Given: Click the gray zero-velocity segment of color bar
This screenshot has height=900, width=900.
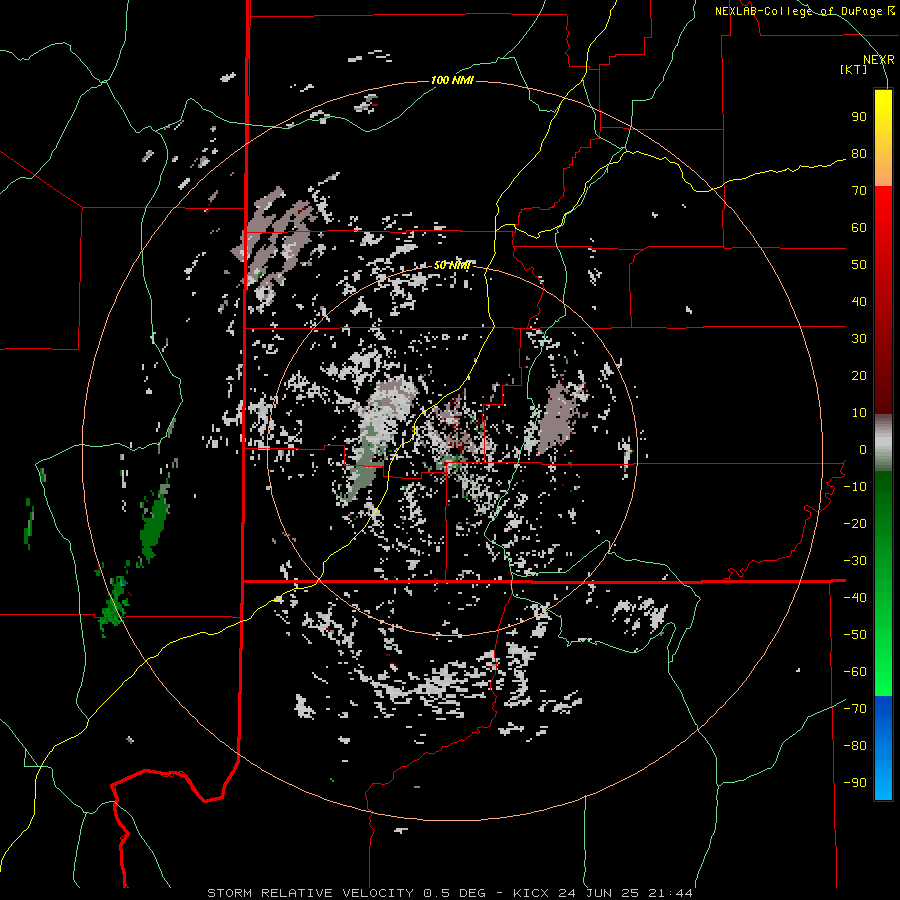Looking at the screenshot, I should click(883, 443).
